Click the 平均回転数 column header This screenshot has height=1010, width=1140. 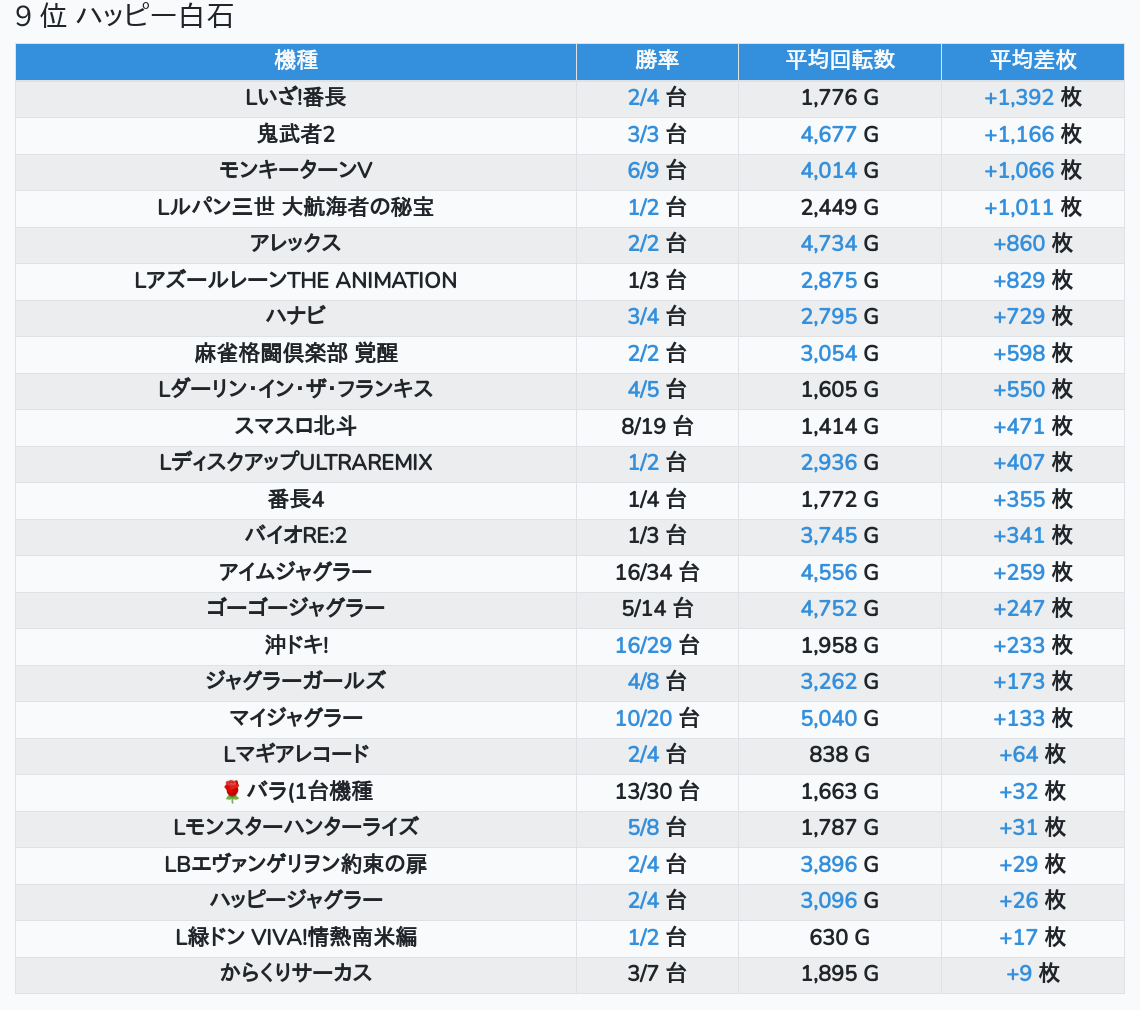[840, 60]
